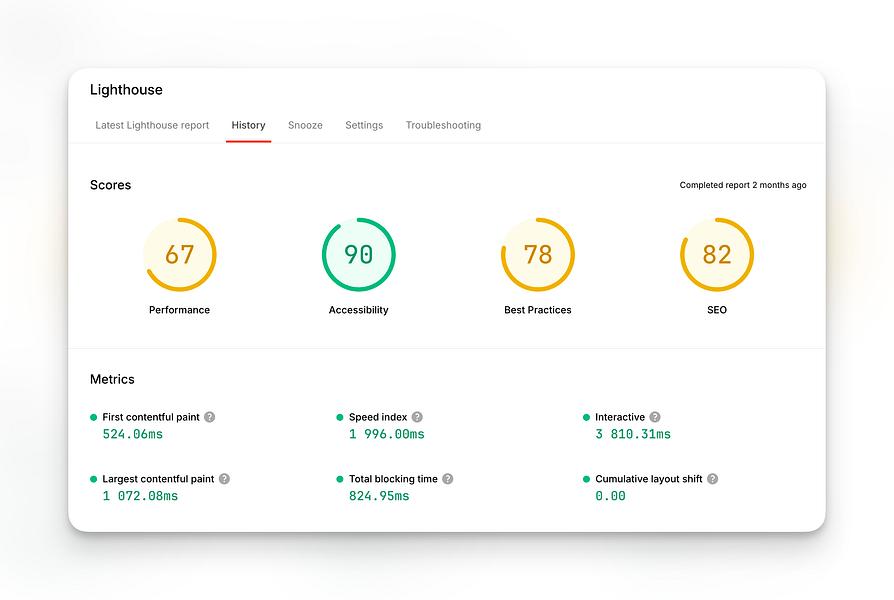Click the 1 072.08ms value
Viewport: 894px width, 600px height.
tap(140, 496)
